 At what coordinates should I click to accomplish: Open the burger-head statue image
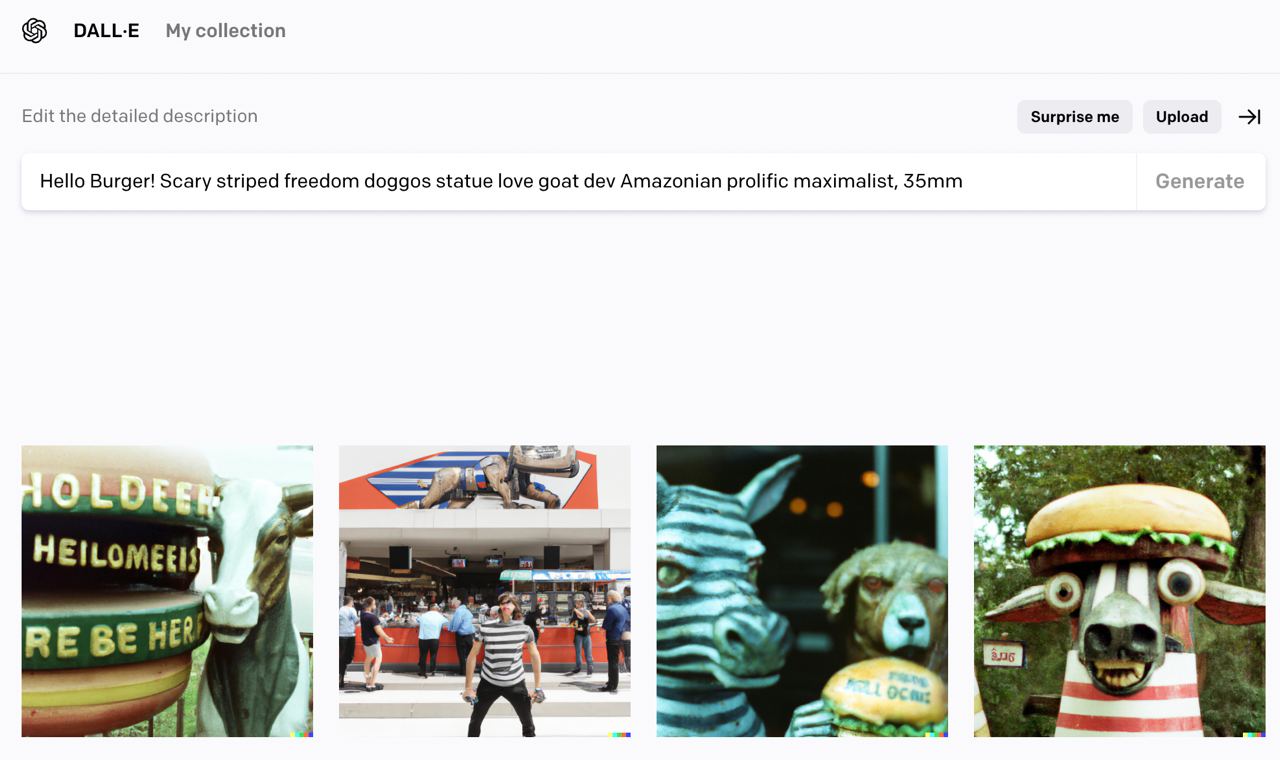pos(1120,591)
